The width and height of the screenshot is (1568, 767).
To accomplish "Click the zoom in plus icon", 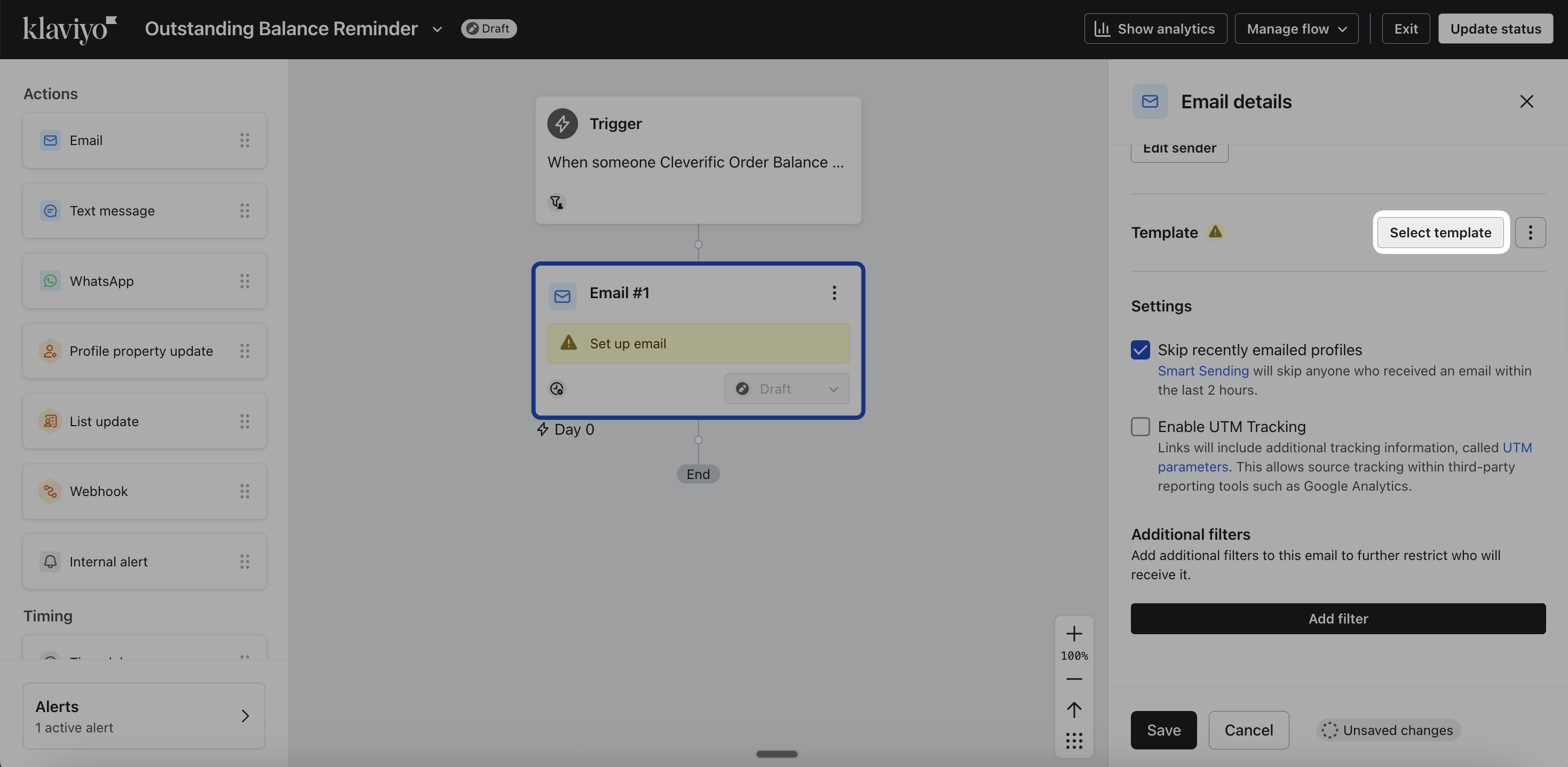I will coord(1074,634).
